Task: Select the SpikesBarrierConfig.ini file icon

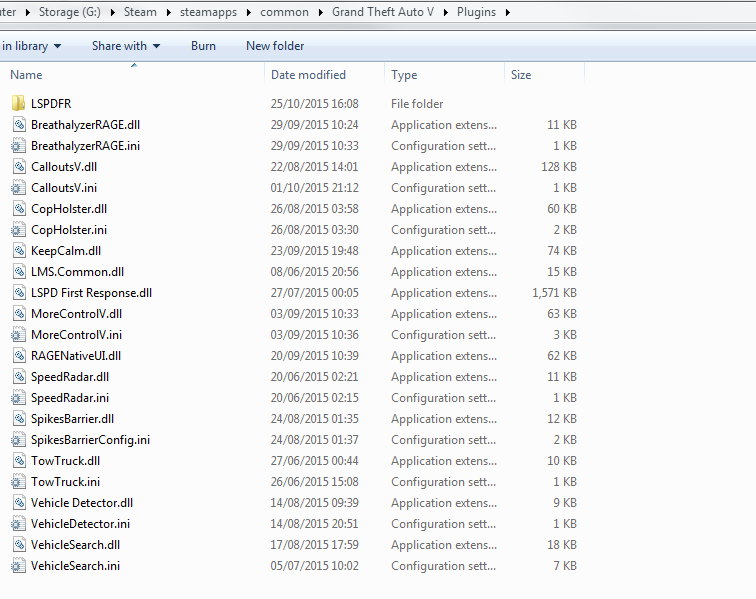Action: [x=18, y=439]
